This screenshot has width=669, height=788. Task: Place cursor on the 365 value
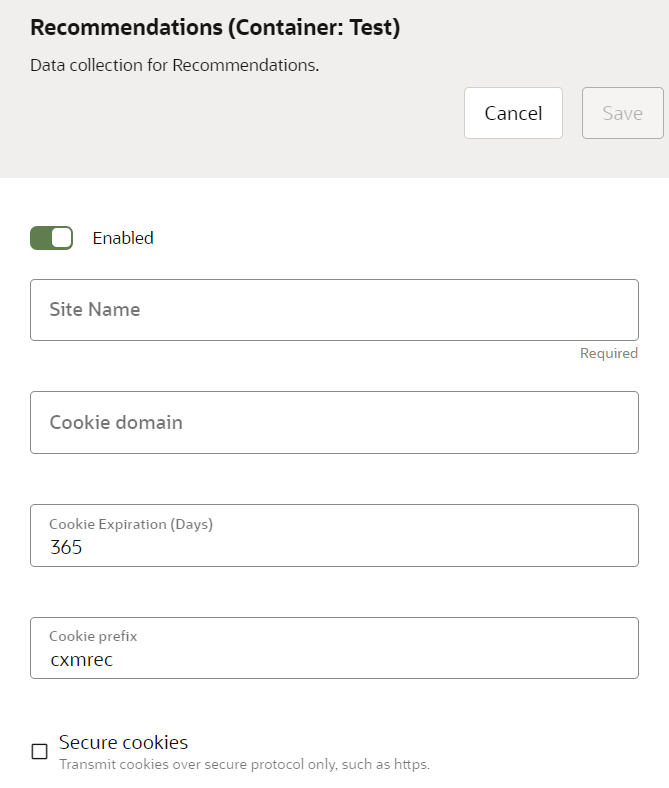coord(66,548)
